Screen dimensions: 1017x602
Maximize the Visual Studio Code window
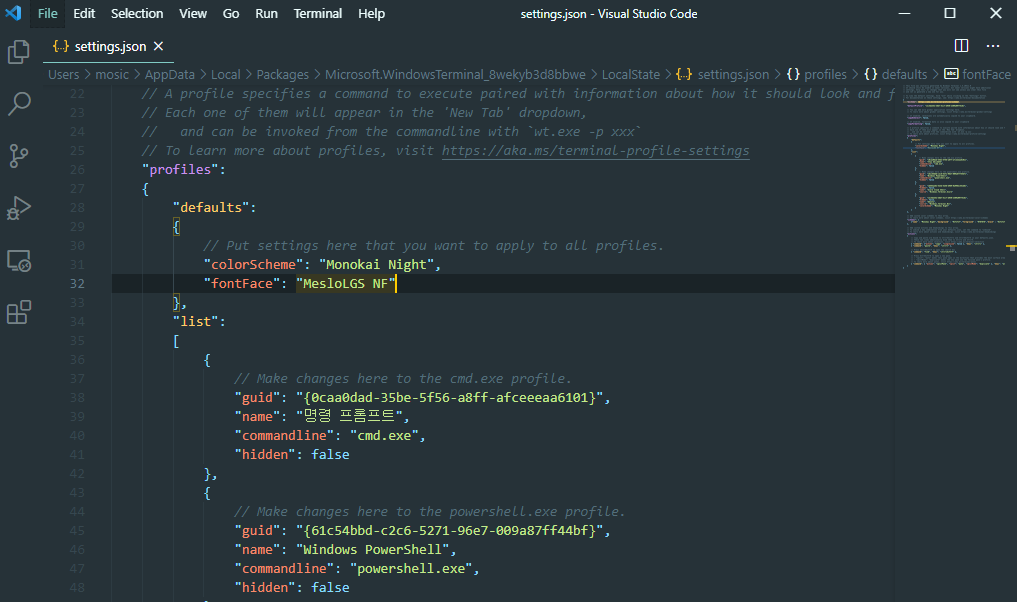(950, 13)
